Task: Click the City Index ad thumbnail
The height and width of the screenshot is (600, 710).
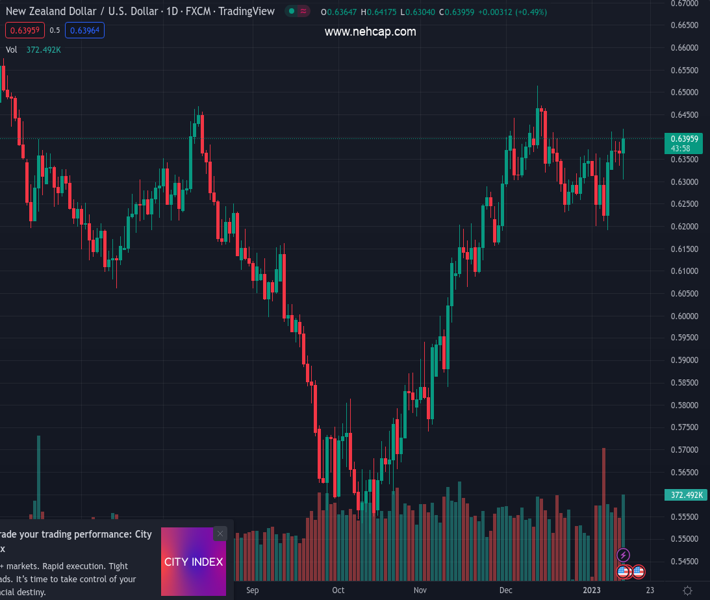Action: (x=193, y=562)
